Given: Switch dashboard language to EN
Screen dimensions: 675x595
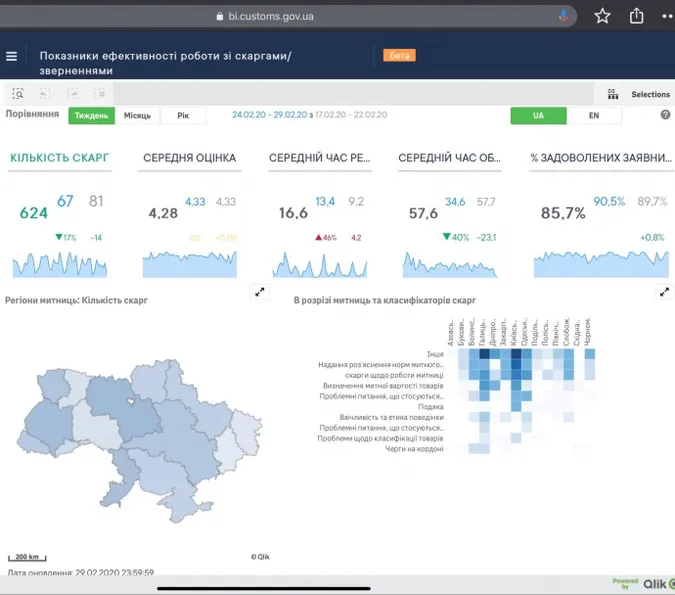Looking at the screenshot, I should (594, 115).
